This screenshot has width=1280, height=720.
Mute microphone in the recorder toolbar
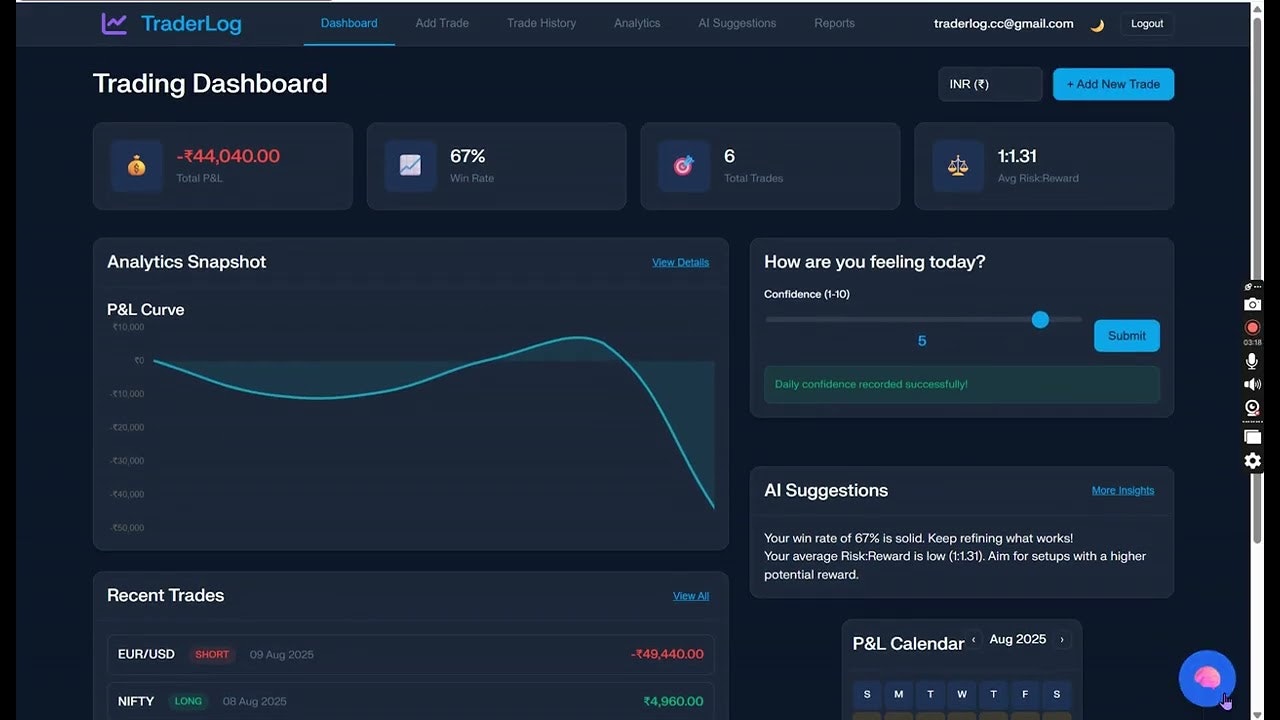1252,361
